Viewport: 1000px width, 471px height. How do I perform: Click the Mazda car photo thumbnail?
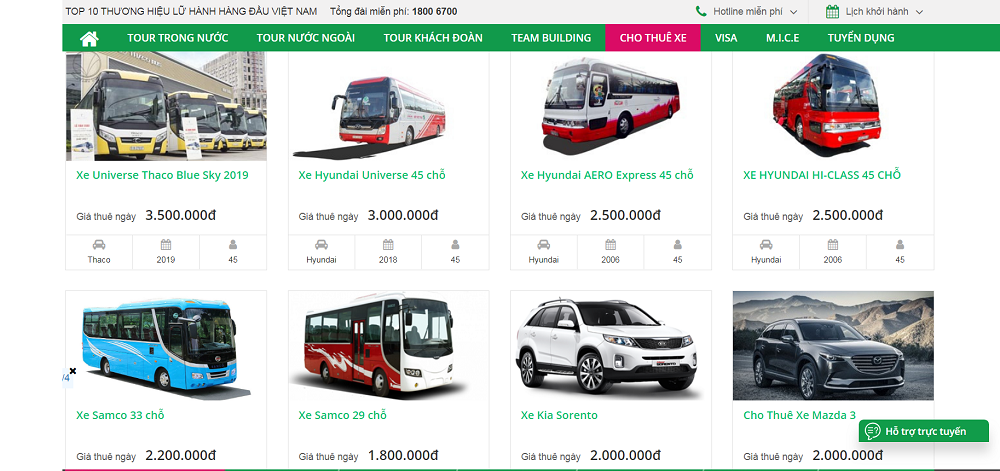pos(833,345)
